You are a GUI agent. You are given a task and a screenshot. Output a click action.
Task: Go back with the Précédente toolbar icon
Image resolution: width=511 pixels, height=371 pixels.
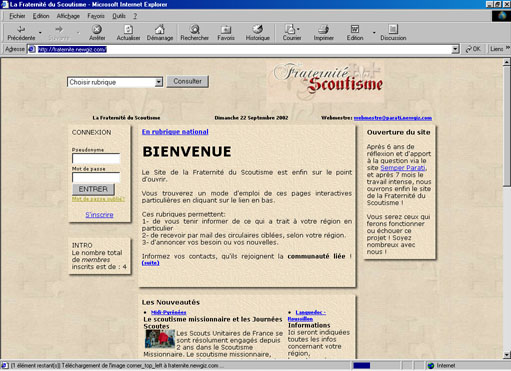tap(21, 33)
